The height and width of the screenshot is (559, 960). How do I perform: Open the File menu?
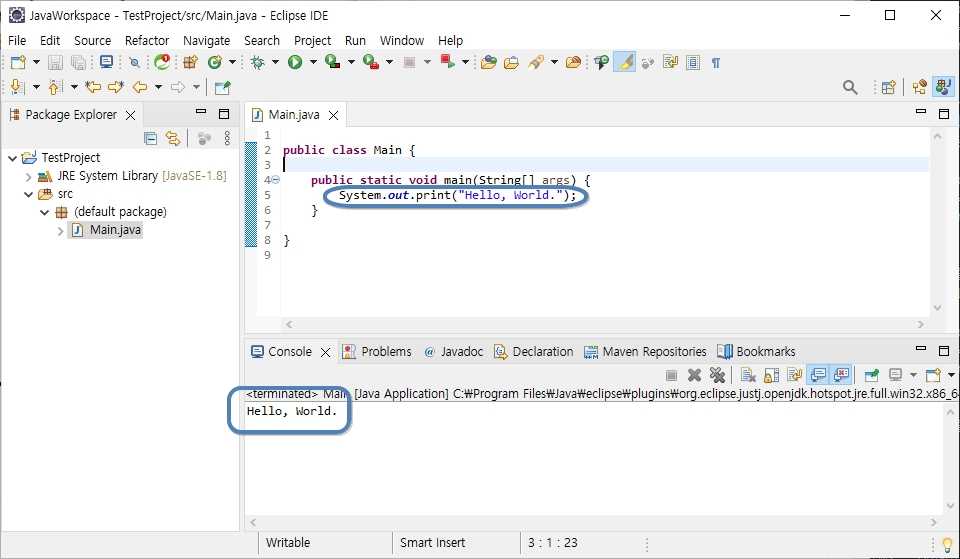pos(17,40)
